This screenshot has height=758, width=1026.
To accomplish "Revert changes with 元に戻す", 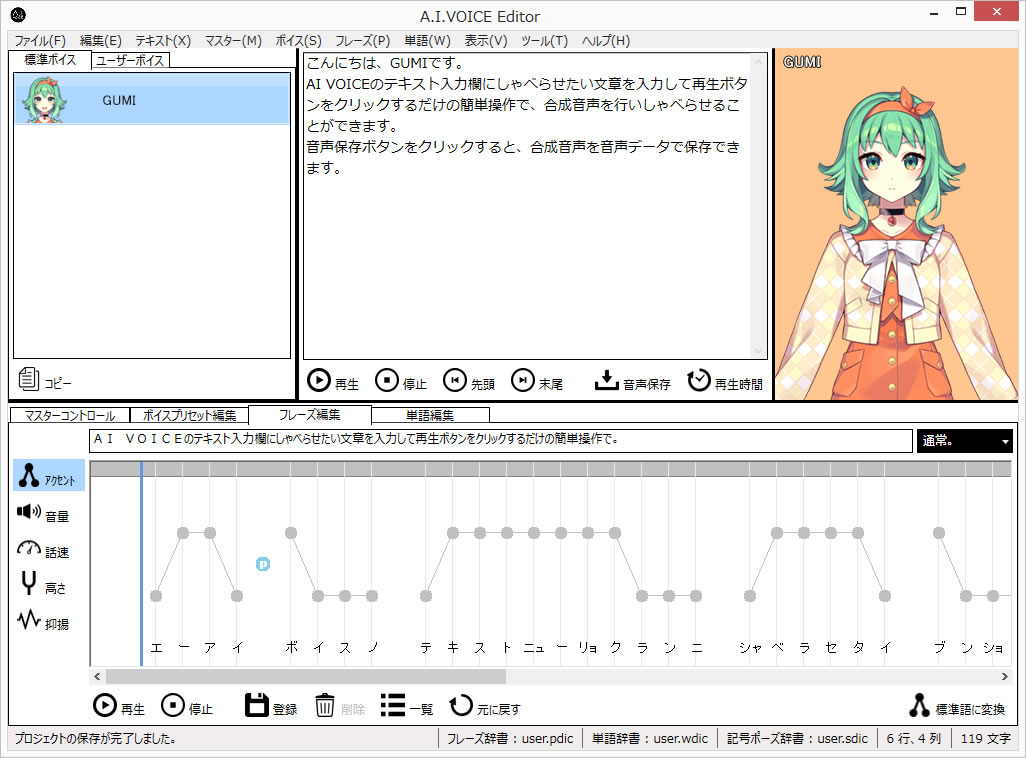I will point(485,706).
